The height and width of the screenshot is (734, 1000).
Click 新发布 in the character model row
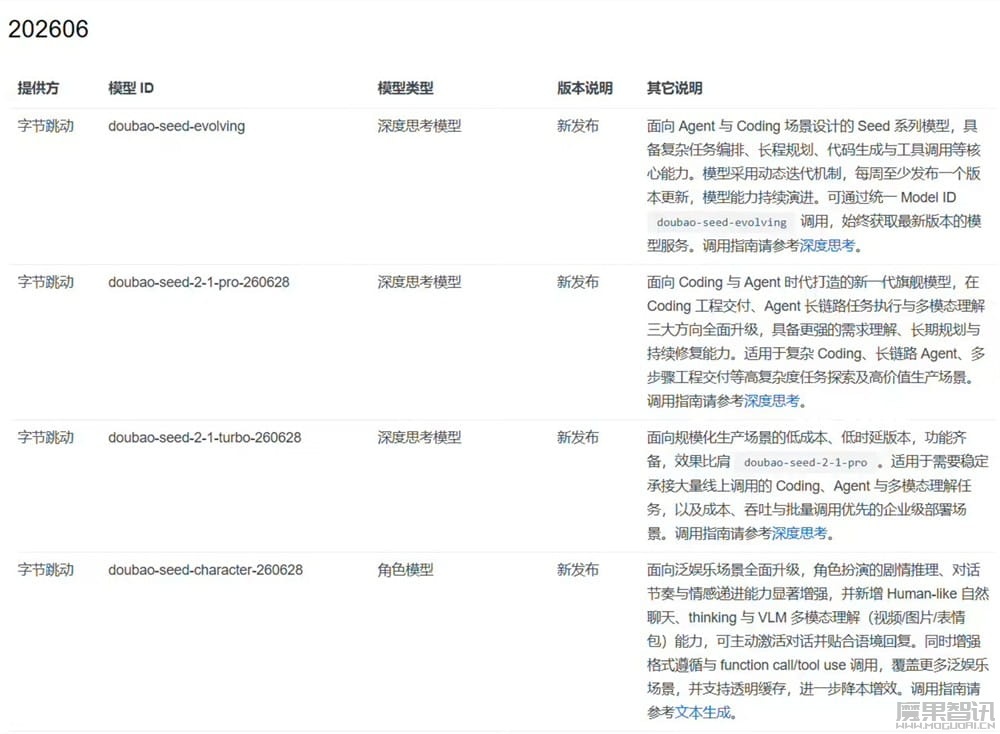pos(578,569)
